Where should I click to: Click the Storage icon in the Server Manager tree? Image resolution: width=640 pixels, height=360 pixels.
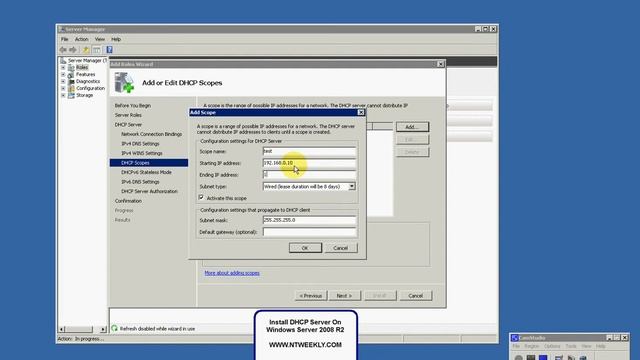[x=71, y=96]
